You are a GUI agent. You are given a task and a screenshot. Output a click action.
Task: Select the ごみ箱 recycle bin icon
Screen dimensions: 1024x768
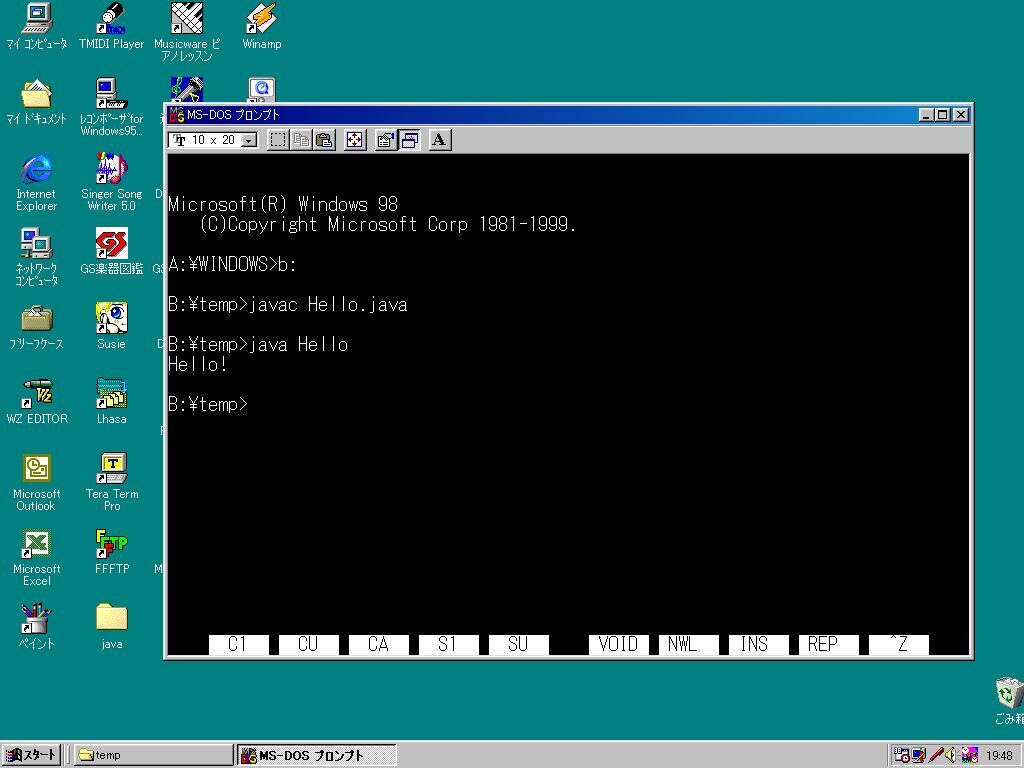pyautogui.click(x=1008, y=701)
